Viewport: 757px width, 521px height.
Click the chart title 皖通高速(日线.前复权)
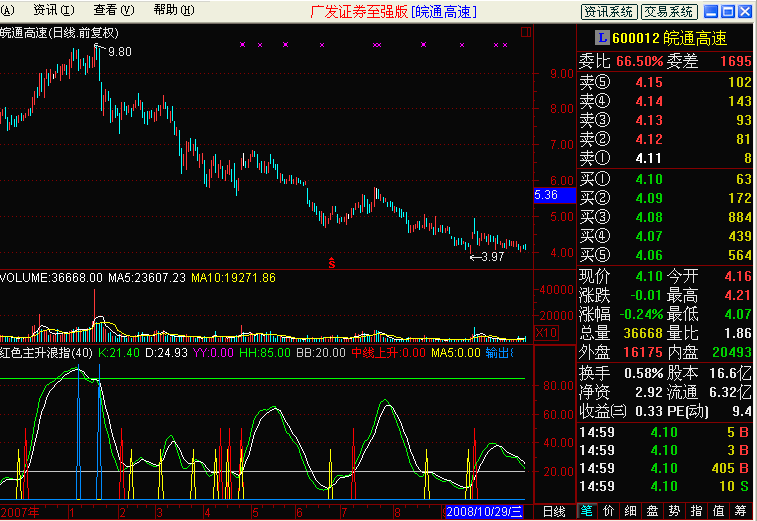59,33
